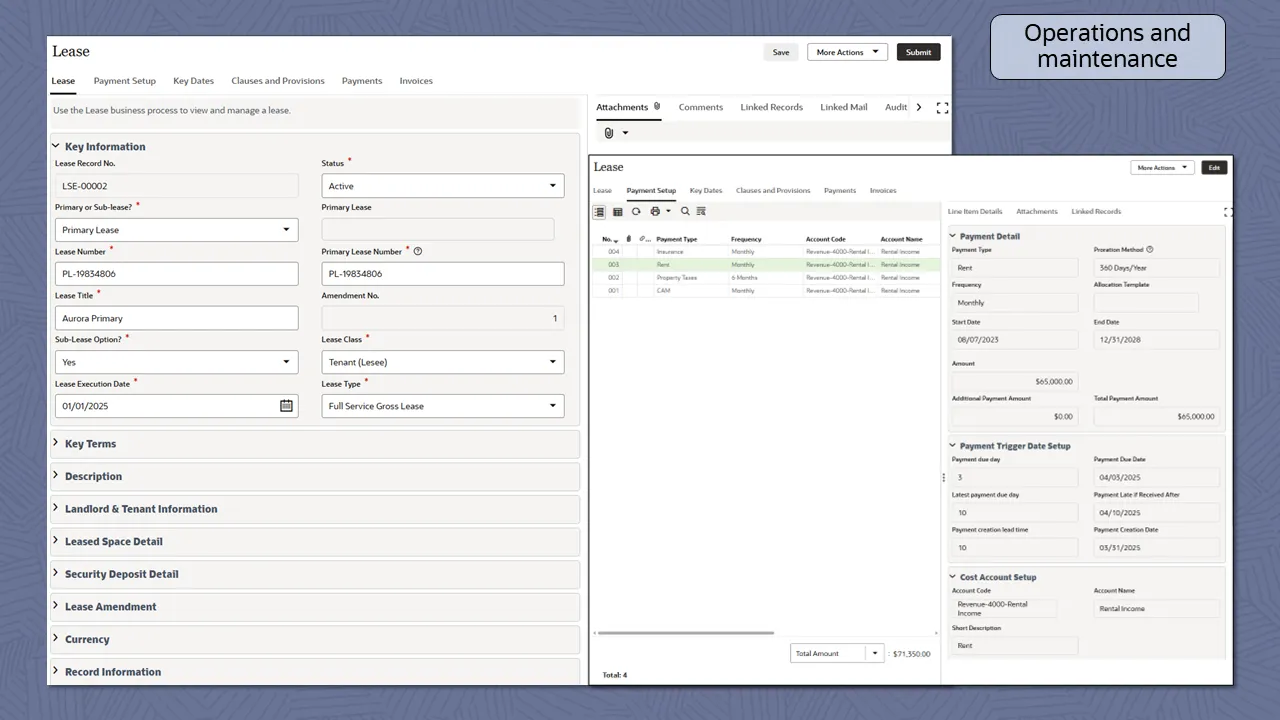Open the Total Amount summary dropdown
This screenshot has height=720, width=1280.
pos(874,652)
